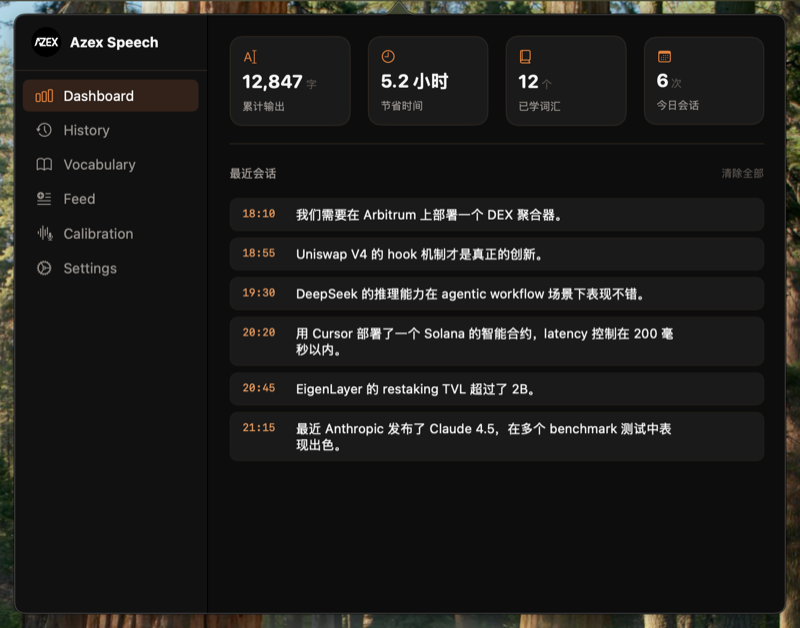Click the 18:10 timestamp
Viewport: 800px width, 628px height.
tap(259, 214)
